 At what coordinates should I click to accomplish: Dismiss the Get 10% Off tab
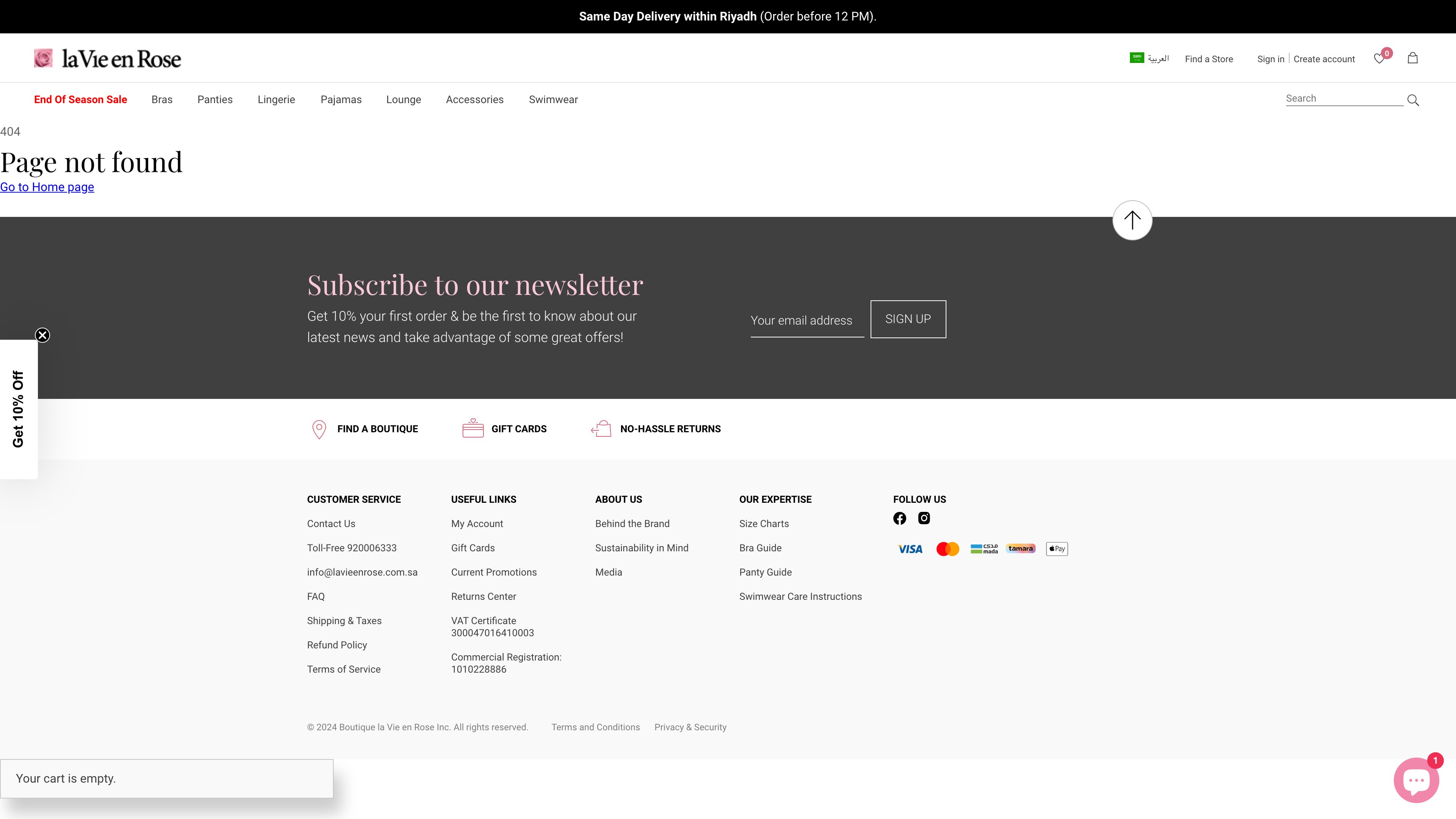42,335
